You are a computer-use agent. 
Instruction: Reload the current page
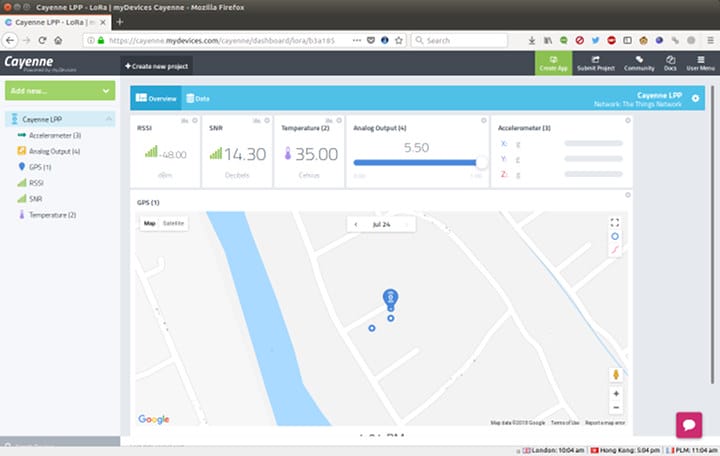coord(42,40)
